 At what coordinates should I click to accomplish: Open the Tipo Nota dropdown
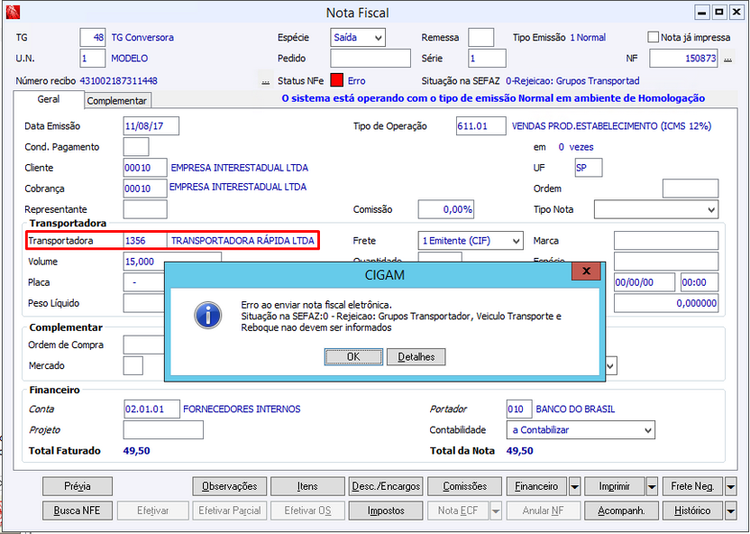(x=656, y=210)
